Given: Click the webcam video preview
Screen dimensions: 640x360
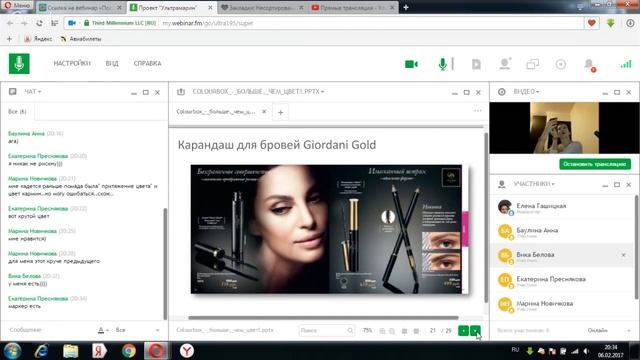Looking at the screenshot, I should click(x=564, y=128).
